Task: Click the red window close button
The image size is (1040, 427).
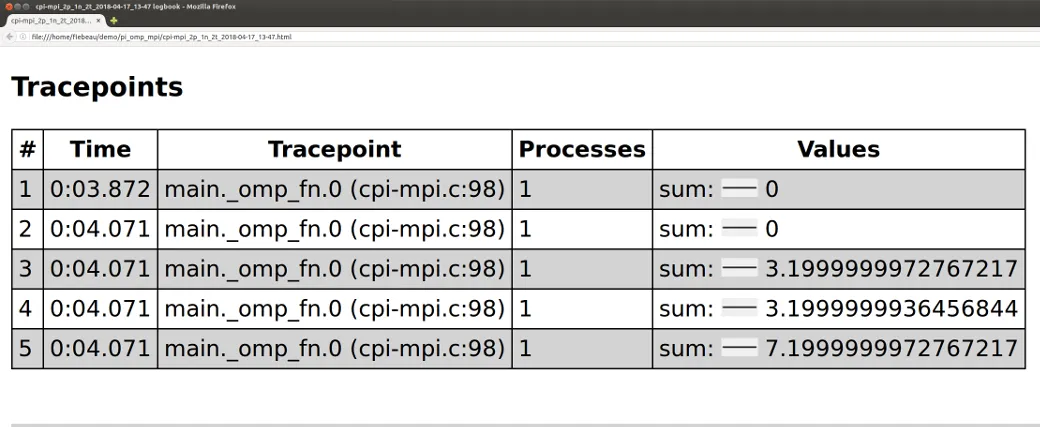Action: pos(8,6)
